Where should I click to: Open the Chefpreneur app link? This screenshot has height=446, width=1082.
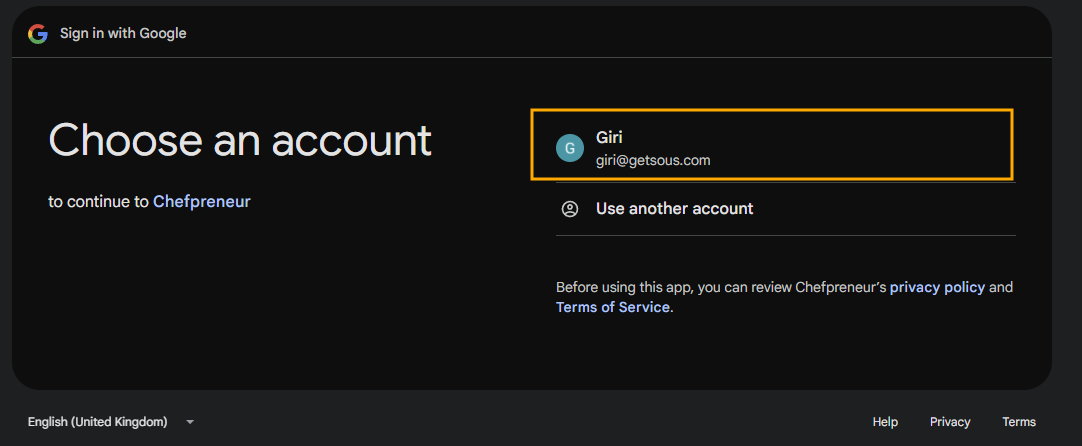201,202
